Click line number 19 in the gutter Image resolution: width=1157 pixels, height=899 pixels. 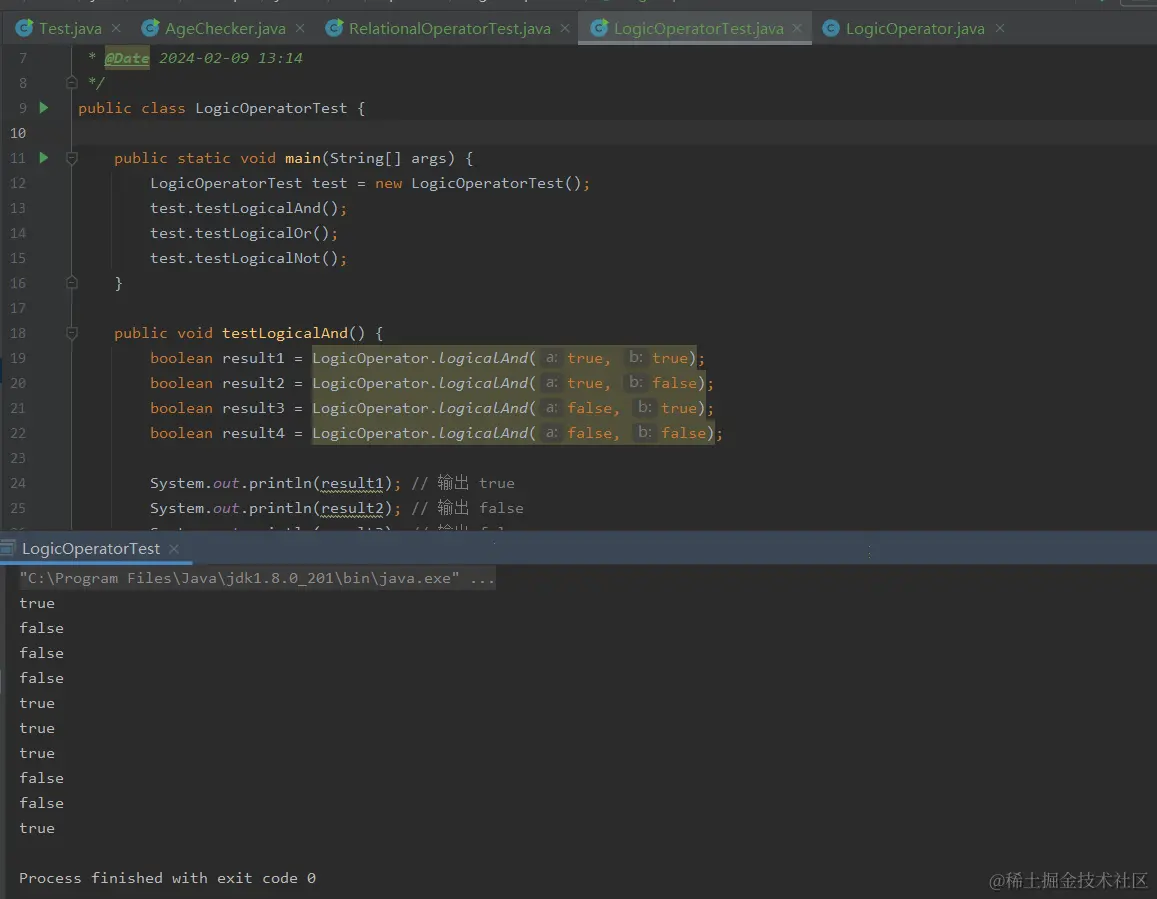click(x=18, y=358)
